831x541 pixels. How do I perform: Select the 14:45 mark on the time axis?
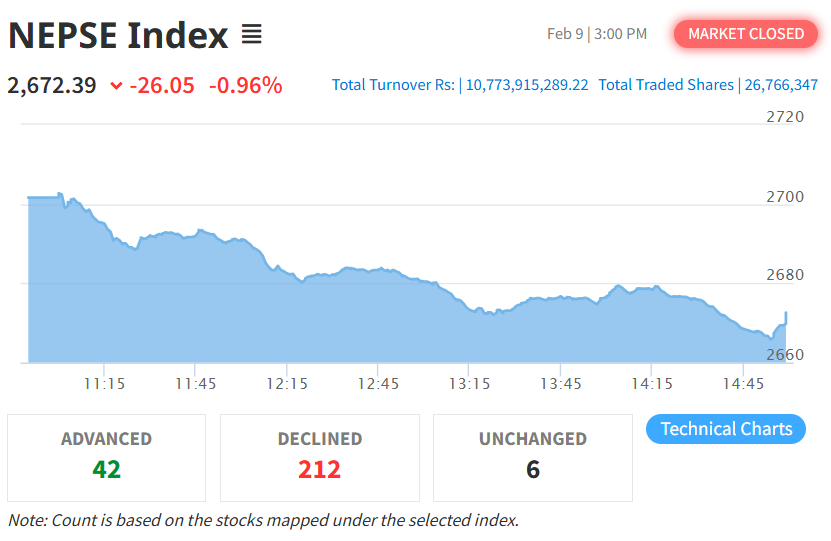click(743, 383)
